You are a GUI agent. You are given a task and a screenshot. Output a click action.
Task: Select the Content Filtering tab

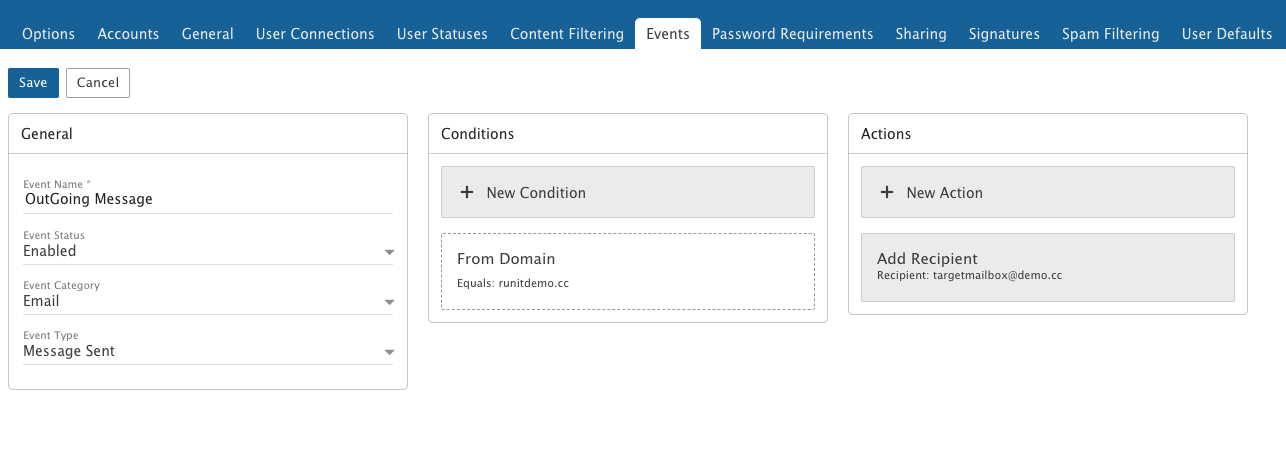click(566, 34)
